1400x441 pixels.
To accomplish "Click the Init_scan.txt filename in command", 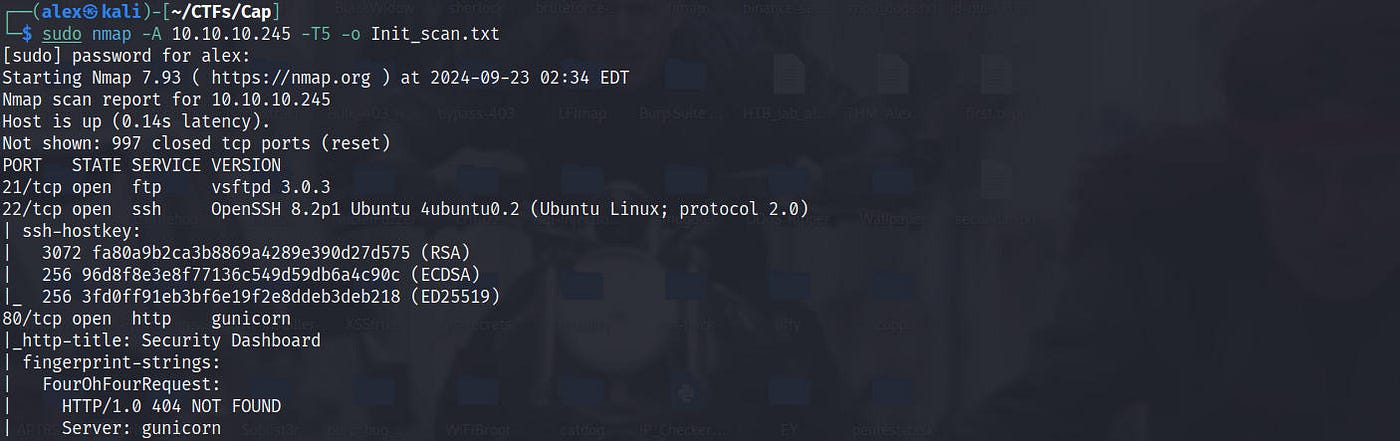I will click(435, 34).
